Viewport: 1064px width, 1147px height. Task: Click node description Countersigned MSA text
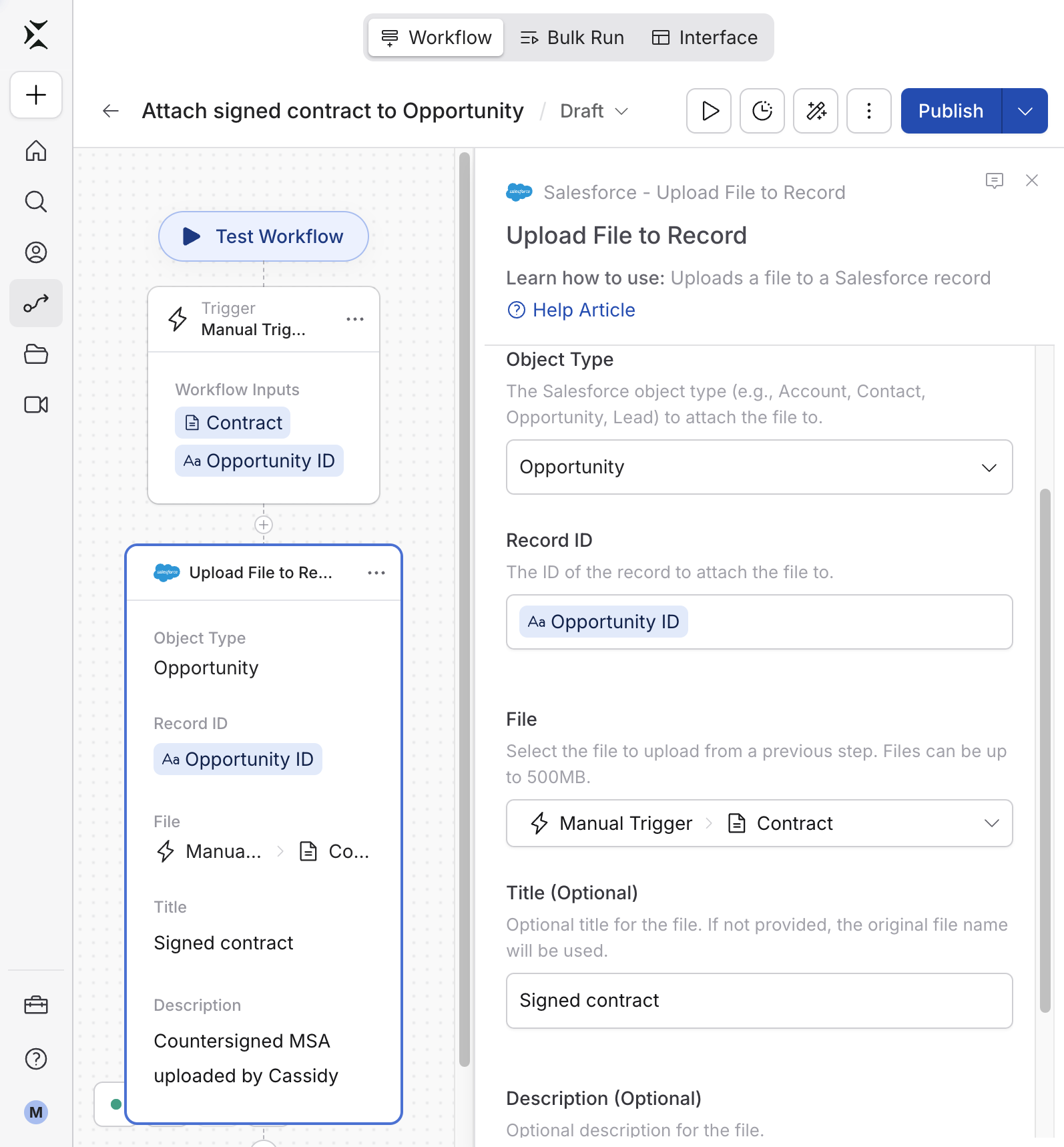pyautogui.click(x=246, y=1058)
